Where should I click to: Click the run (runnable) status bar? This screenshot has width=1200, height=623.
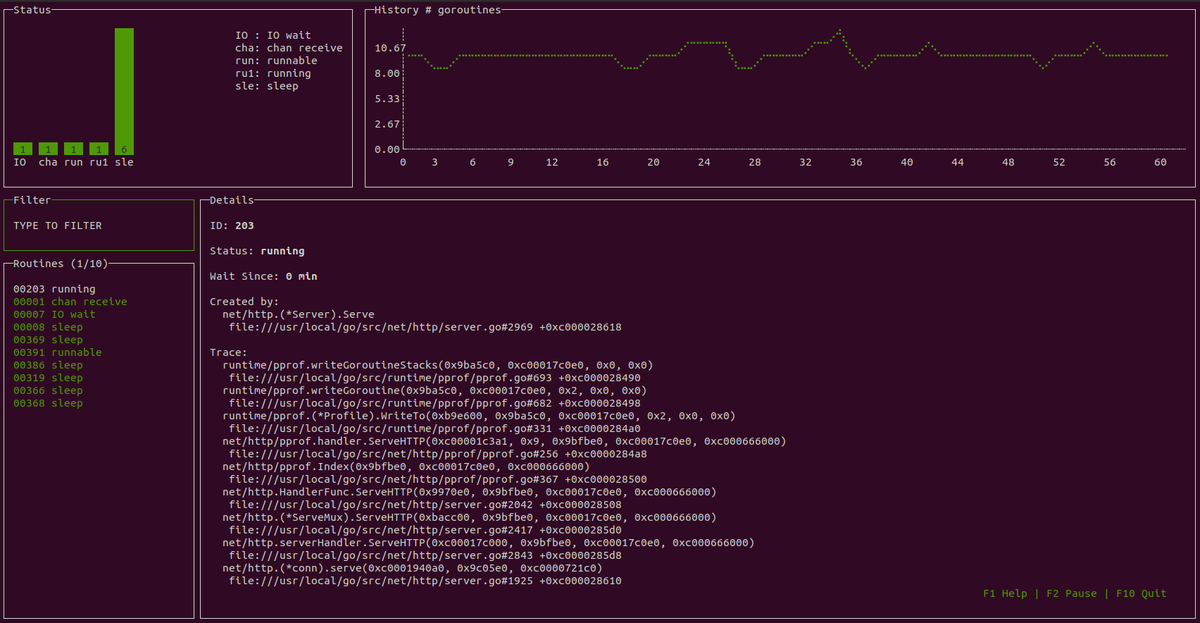coord(72,148)
